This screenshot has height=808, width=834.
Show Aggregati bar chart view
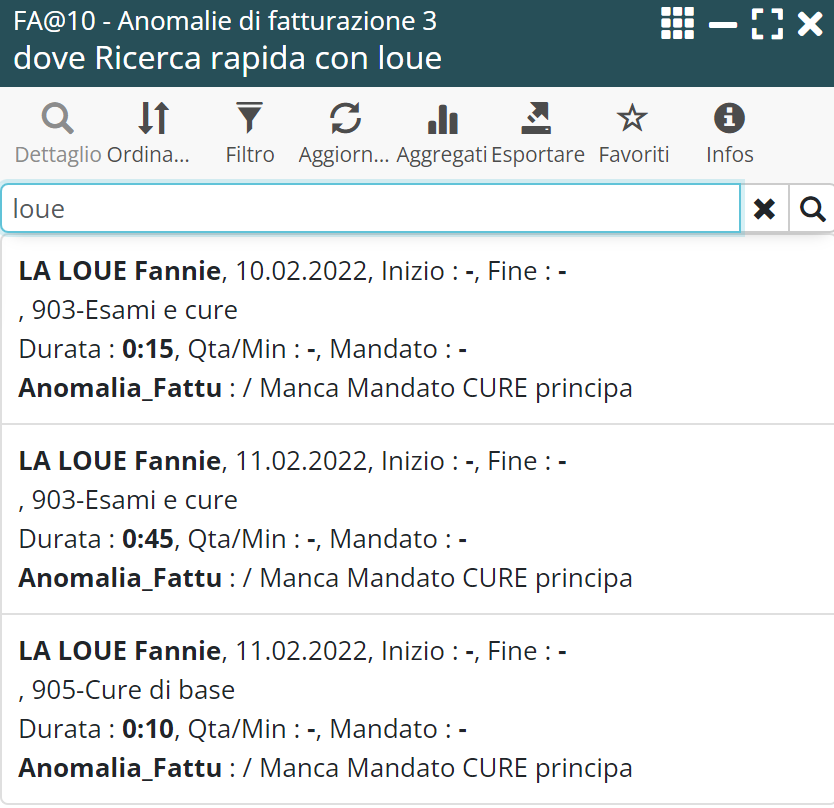click(x=441, y=120)
